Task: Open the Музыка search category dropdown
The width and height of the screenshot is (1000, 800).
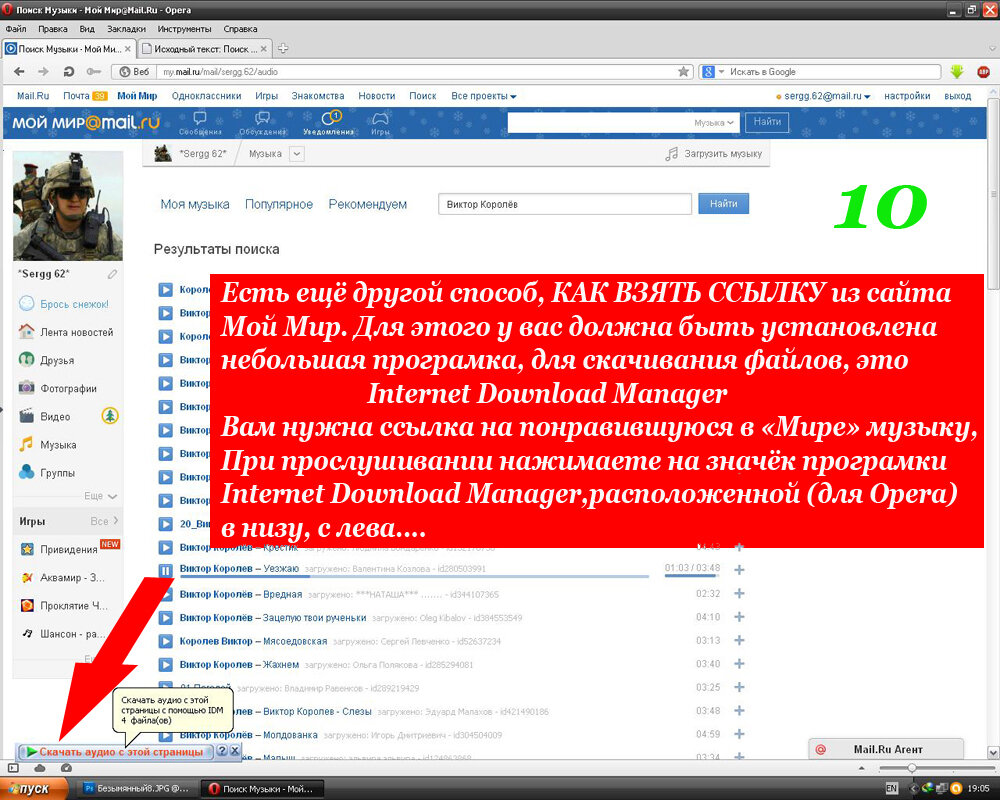Action: pyautogui.click(x=714, y=122)
